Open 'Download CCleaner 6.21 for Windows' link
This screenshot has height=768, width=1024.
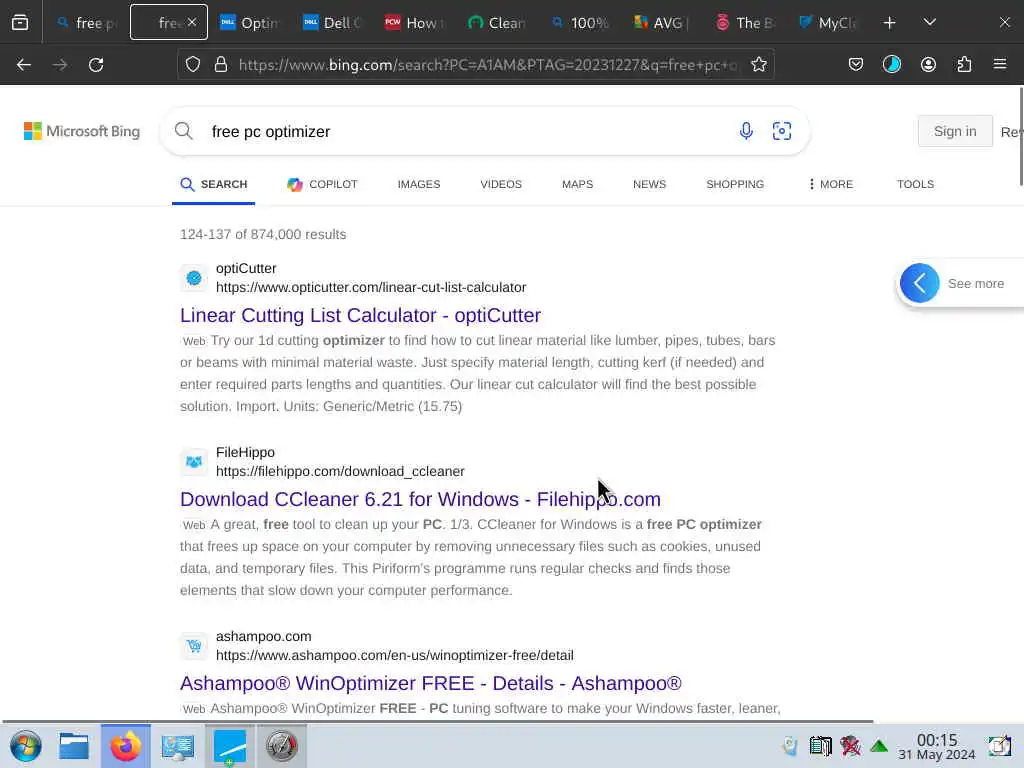420,500
